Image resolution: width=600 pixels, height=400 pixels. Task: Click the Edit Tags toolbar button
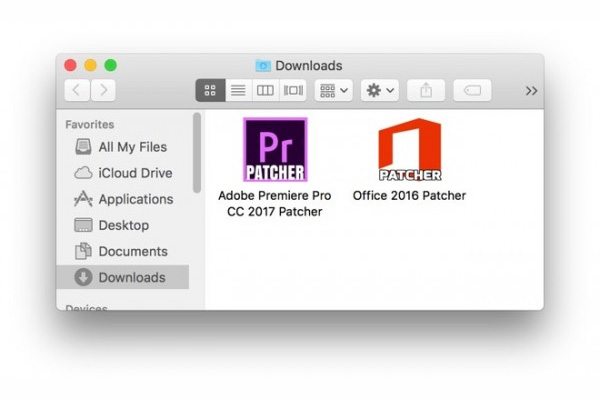coord(472,91)
